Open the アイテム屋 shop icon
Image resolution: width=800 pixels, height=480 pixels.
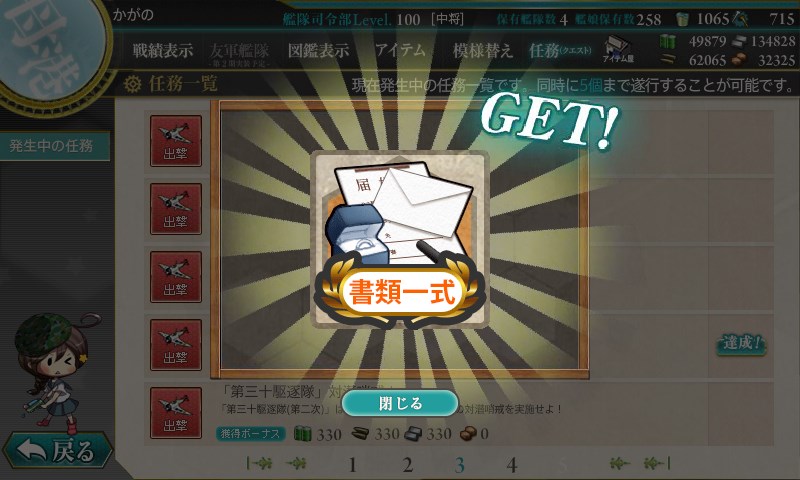[618, 49]
